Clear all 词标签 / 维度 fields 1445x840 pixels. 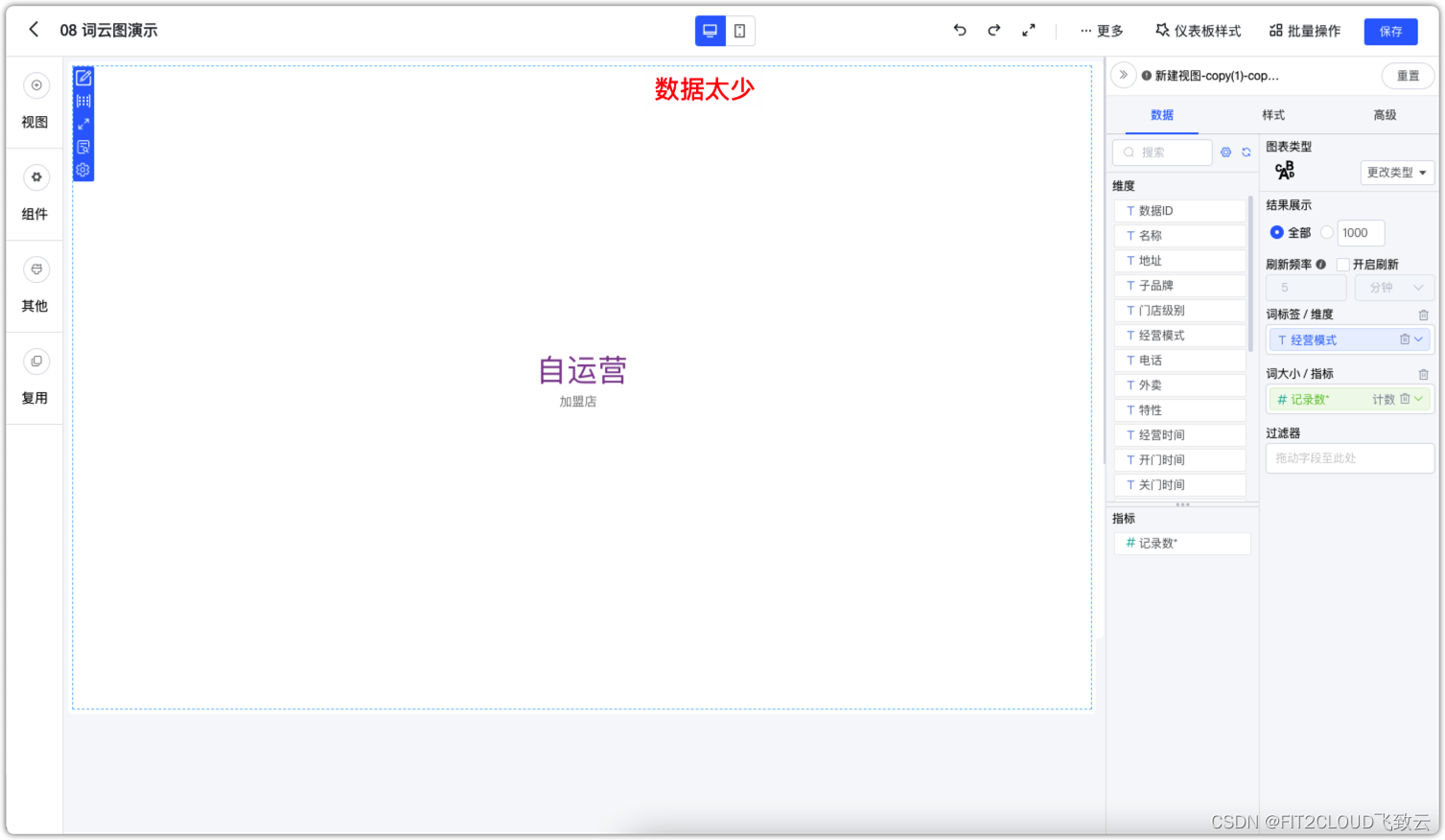click(1424, 315)
